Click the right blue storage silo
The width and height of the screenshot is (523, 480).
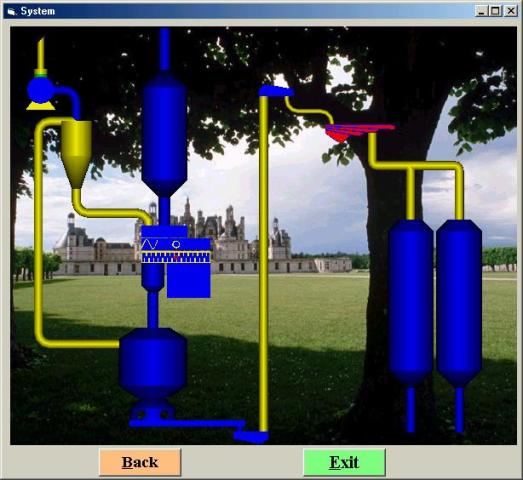459,303
